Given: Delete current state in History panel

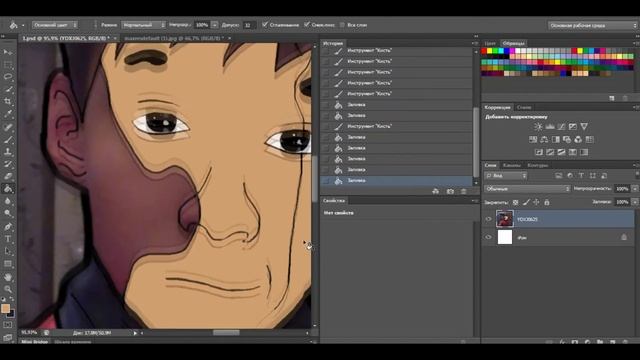Looking at the screenshot, I should tap(464, 191).
